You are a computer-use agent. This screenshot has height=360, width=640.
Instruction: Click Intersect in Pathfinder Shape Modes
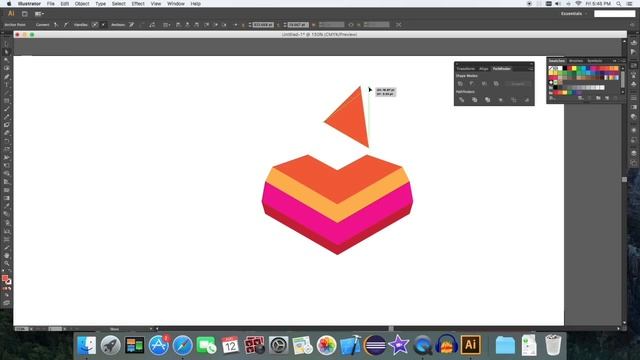coord(484,84)
